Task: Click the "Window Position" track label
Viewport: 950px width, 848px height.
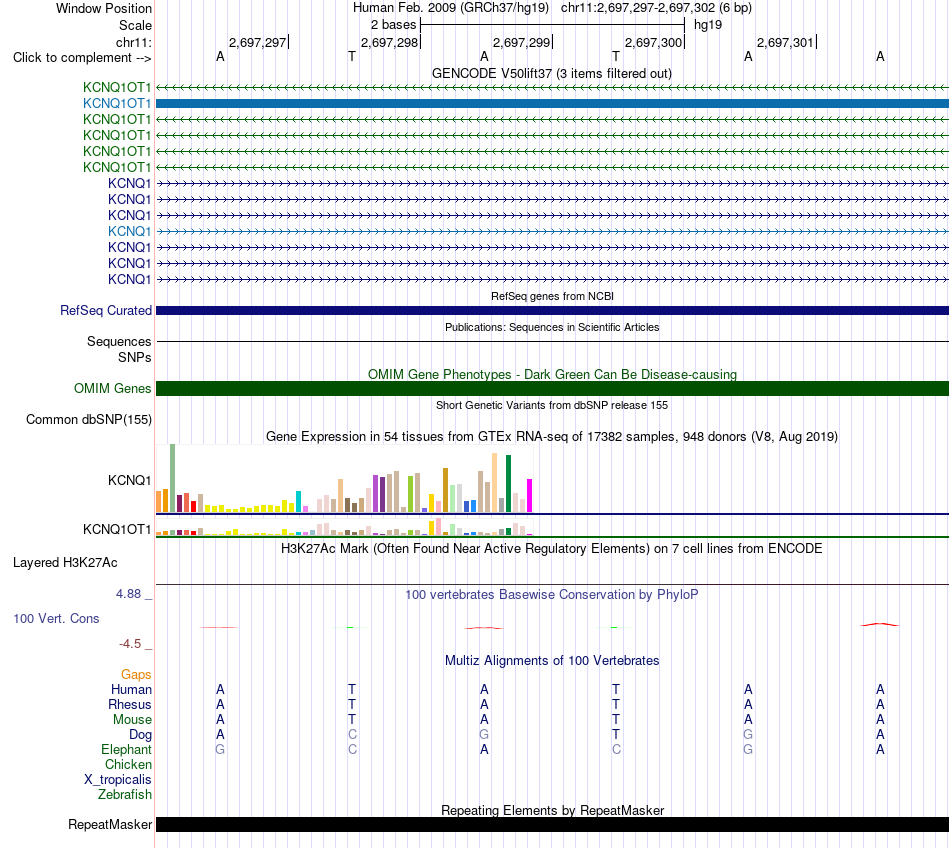Action: [104, 8]
